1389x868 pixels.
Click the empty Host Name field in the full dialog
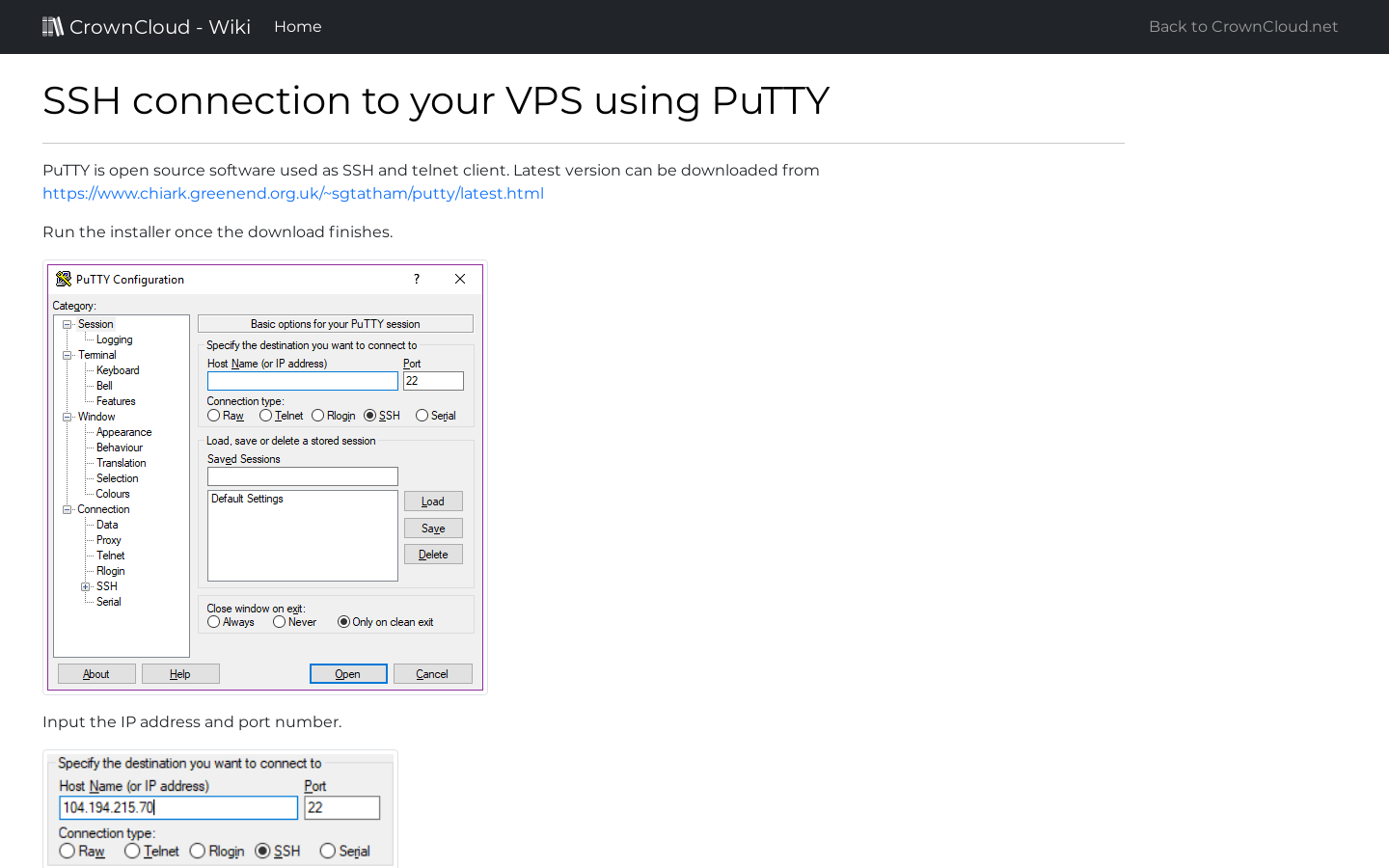(303, 381)
